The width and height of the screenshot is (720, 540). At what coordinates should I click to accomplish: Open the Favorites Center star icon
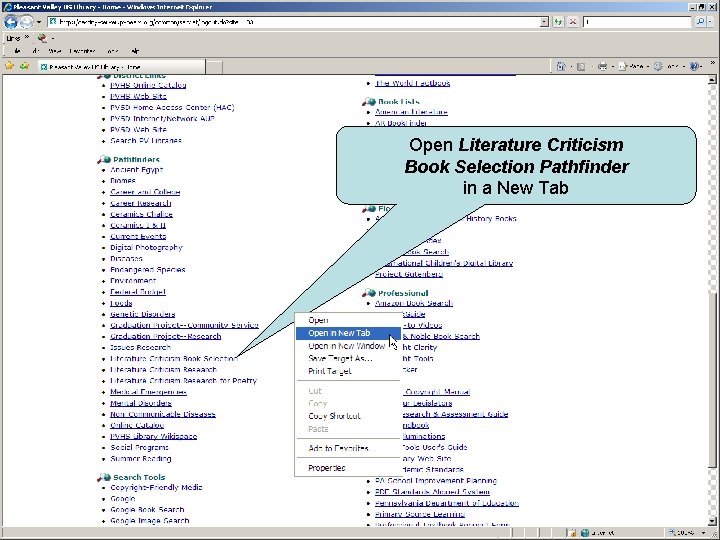9,66
